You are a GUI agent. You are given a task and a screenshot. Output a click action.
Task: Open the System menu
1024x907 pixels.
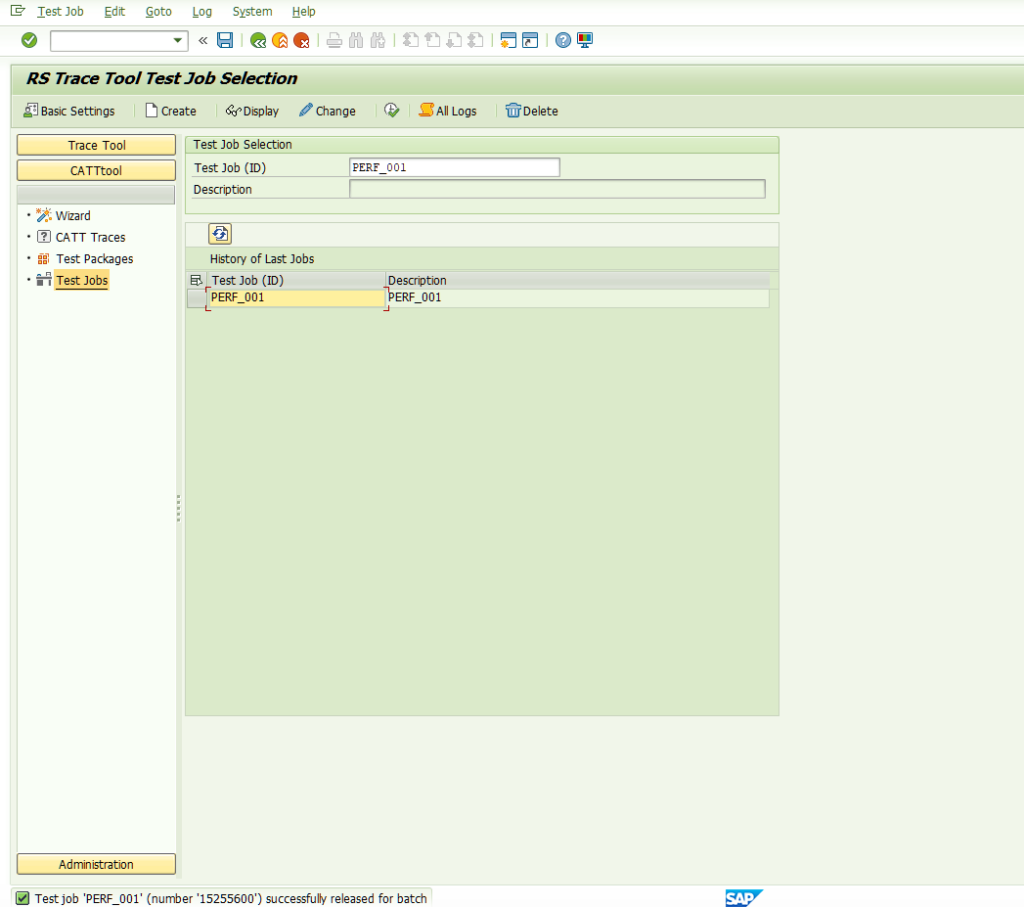(x=252, y=11)
